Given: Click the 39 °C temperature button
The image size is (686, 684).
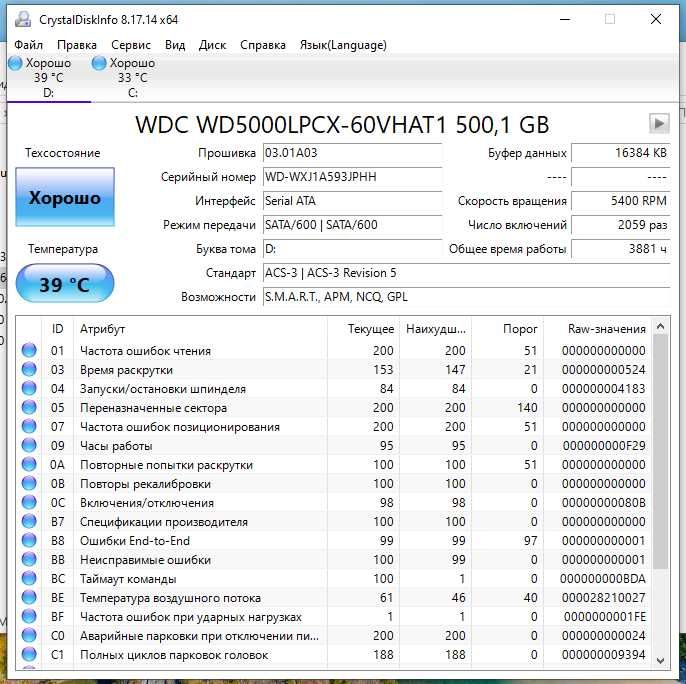Looking at the screenshot, I should tap(65, 284).
